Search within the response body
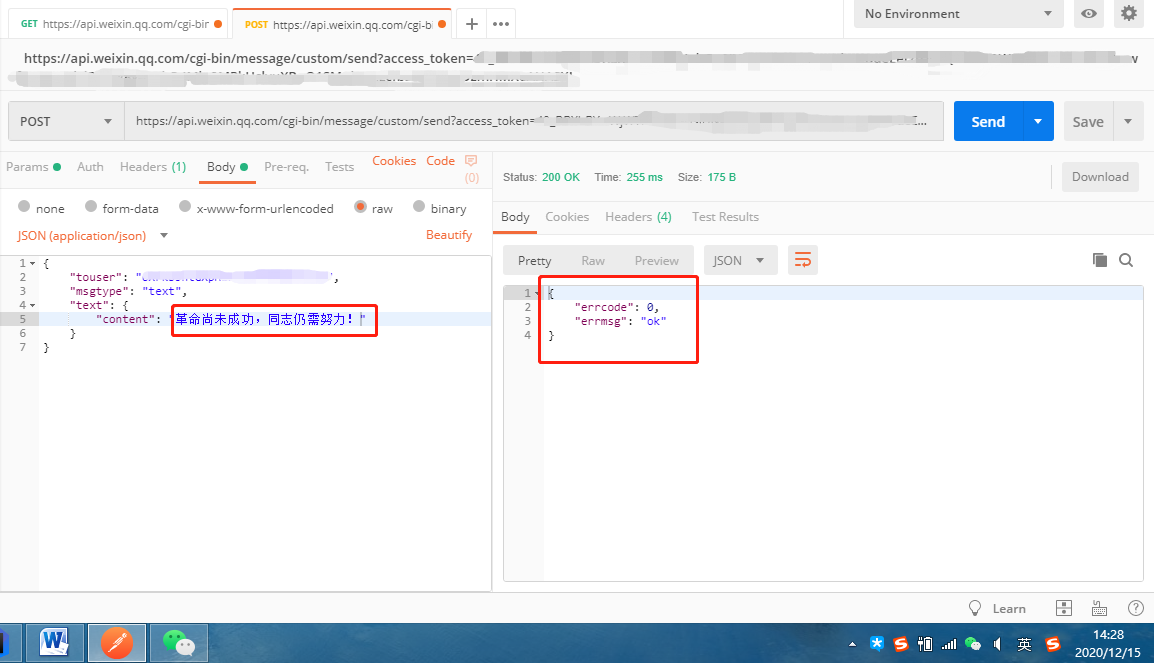 (x=1126, y=260)
